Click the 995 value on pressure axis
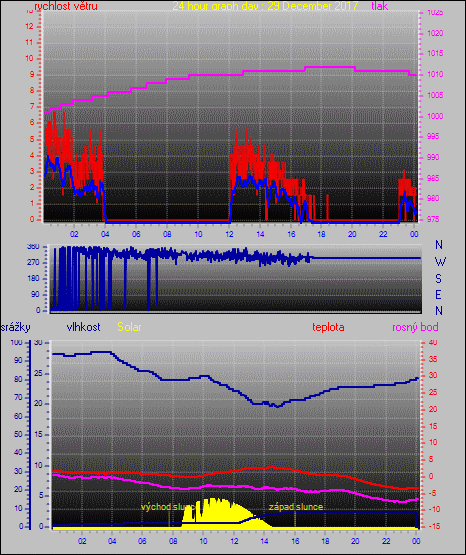This screenshot has width=466, height=555. 433,136
